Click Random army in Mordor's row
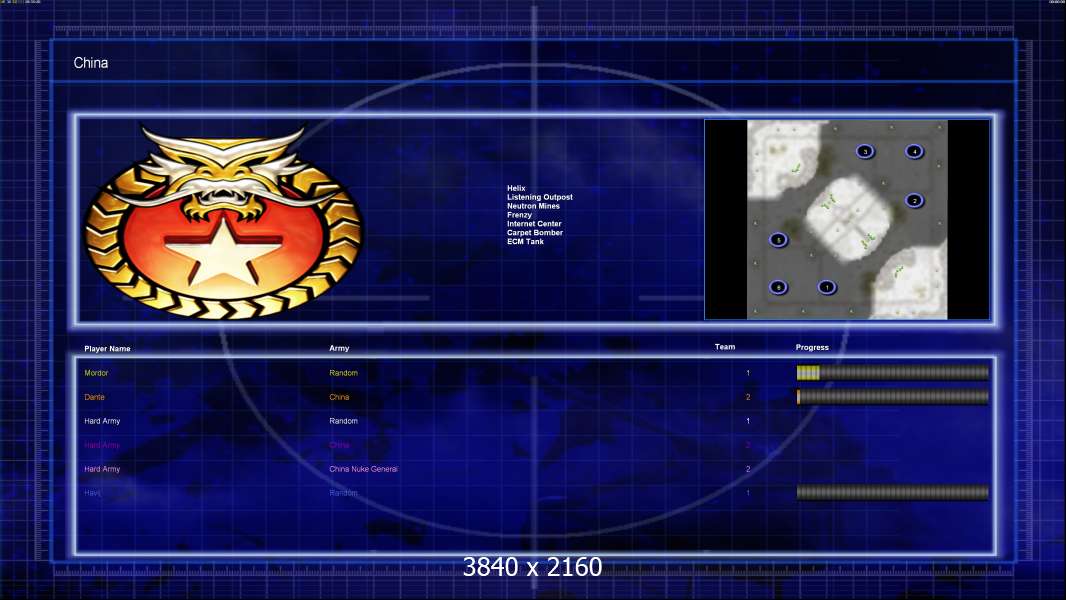 pyautogui.click(x=343, y=373)
